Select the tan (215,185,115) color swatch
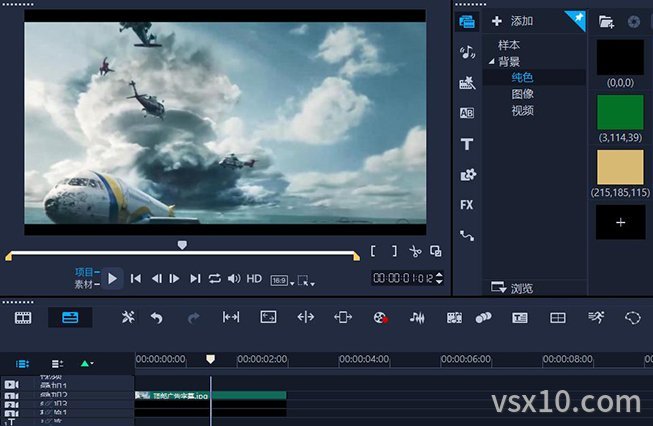The width and height of the screenshot is (653, 426). click(x=620, y=167)
